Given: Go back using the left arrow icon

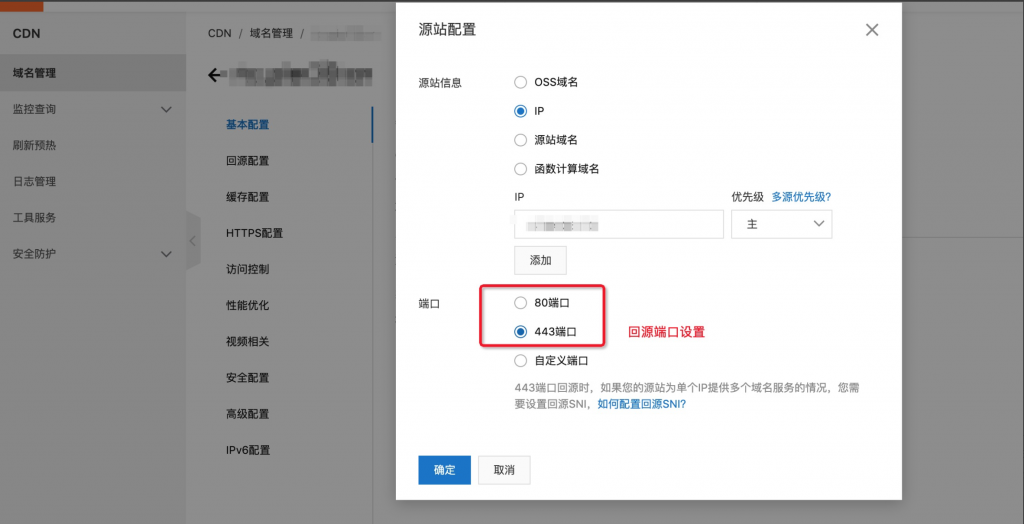Looking at the screenshot, I should [x=214, y=75].
